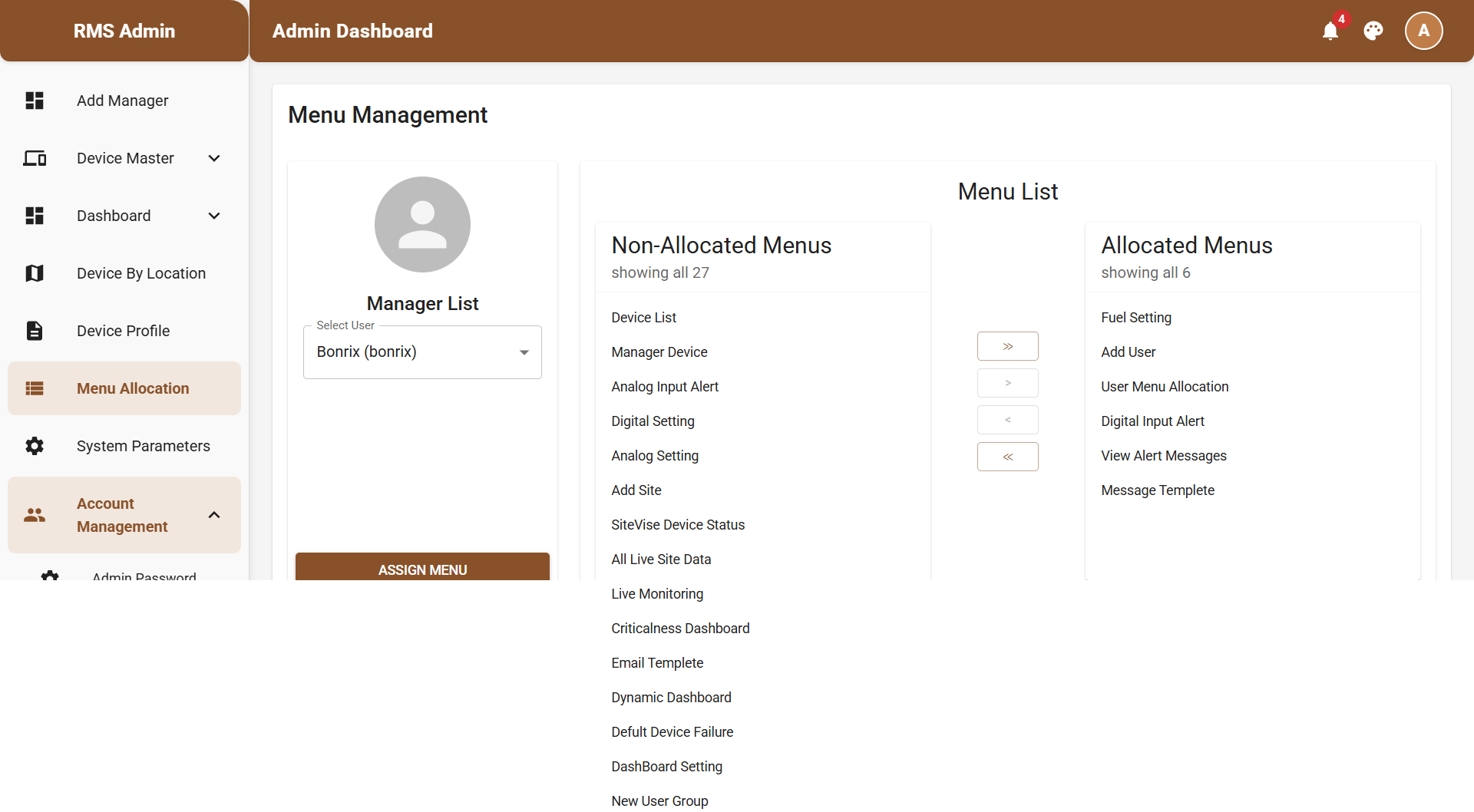Screen dimensions: 1474x812
Task: Select Digital Setting menu item
Action: [653, 421]
